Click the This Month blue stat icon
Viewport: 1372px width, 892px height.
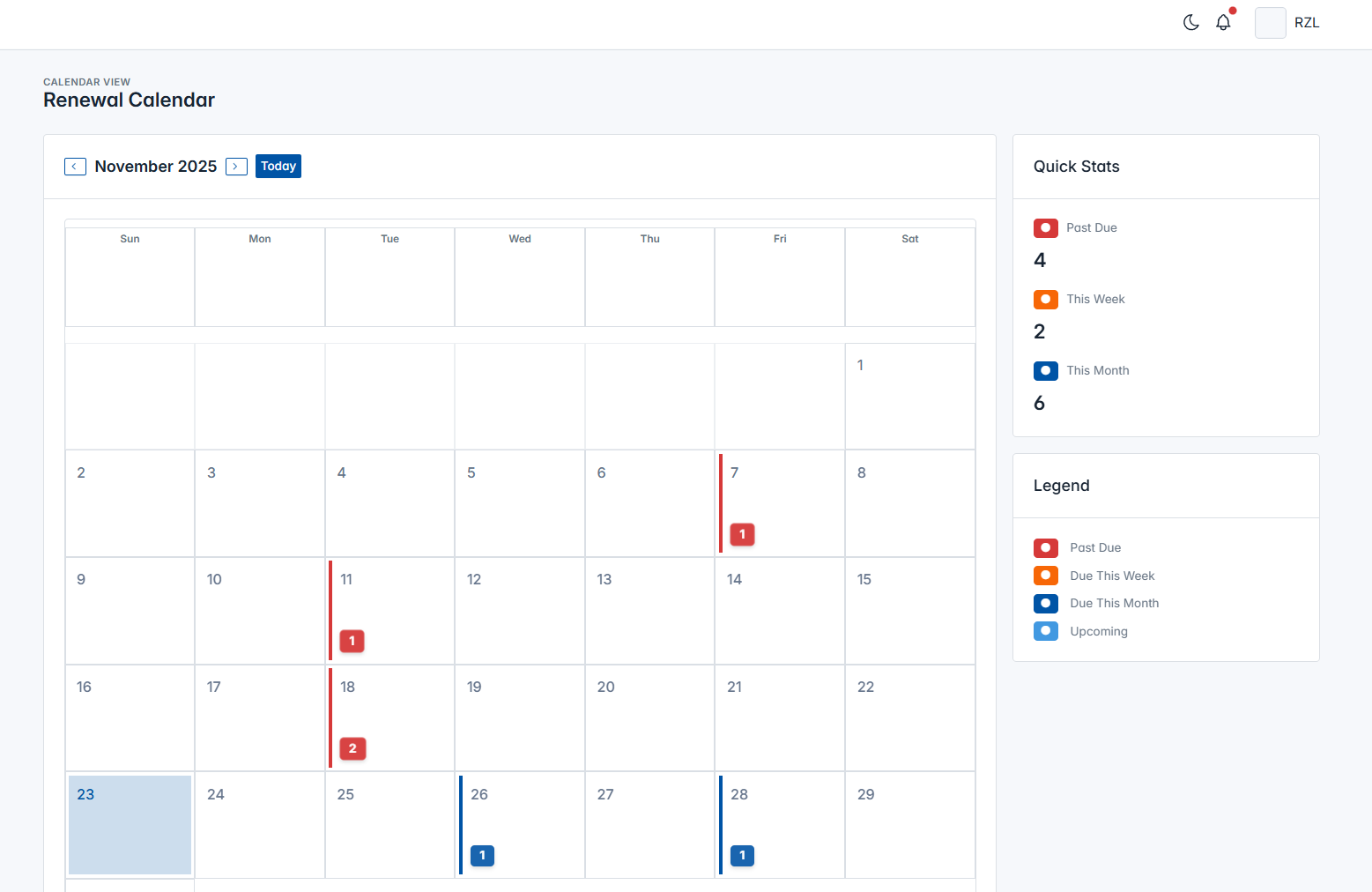(1045, 371)
